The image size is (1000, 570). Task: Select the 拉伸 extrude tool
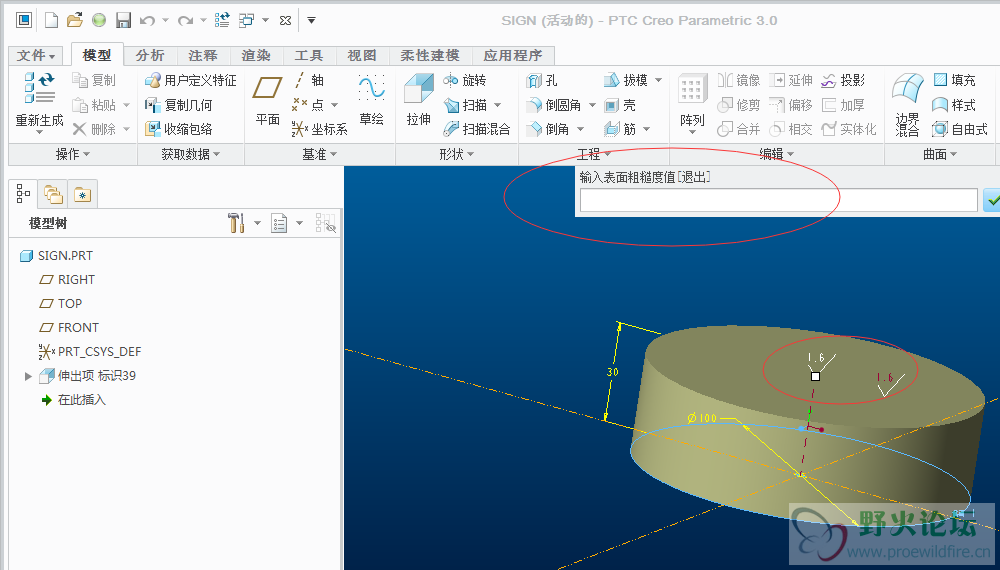(419, 100)
